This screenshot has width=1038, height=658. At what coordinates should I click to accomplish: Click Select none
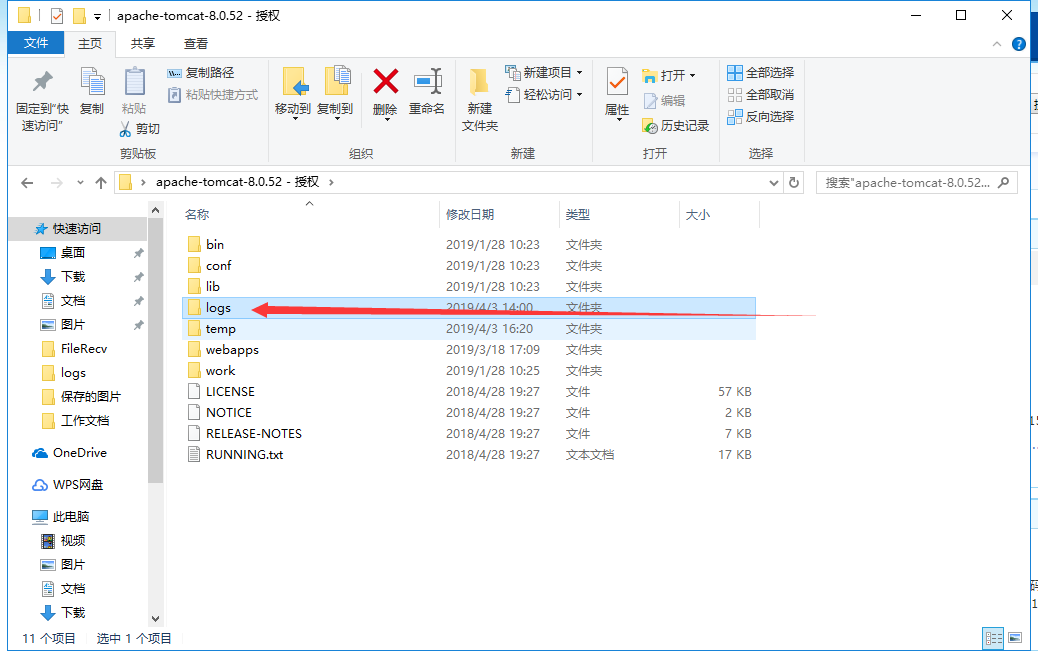761,95
